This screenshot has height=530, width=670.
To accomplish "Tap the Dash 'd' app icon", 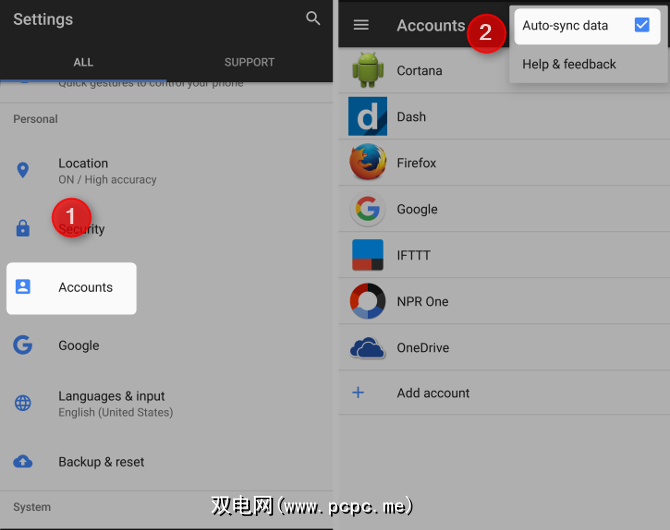I will click(x=367, y=116).
